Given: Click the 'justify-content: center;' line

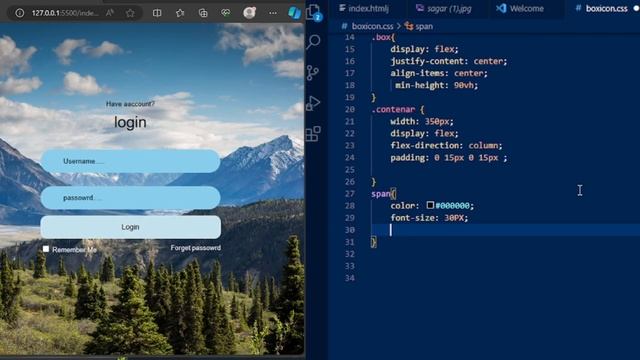Looking at the screenshot, I should point(449,61).
